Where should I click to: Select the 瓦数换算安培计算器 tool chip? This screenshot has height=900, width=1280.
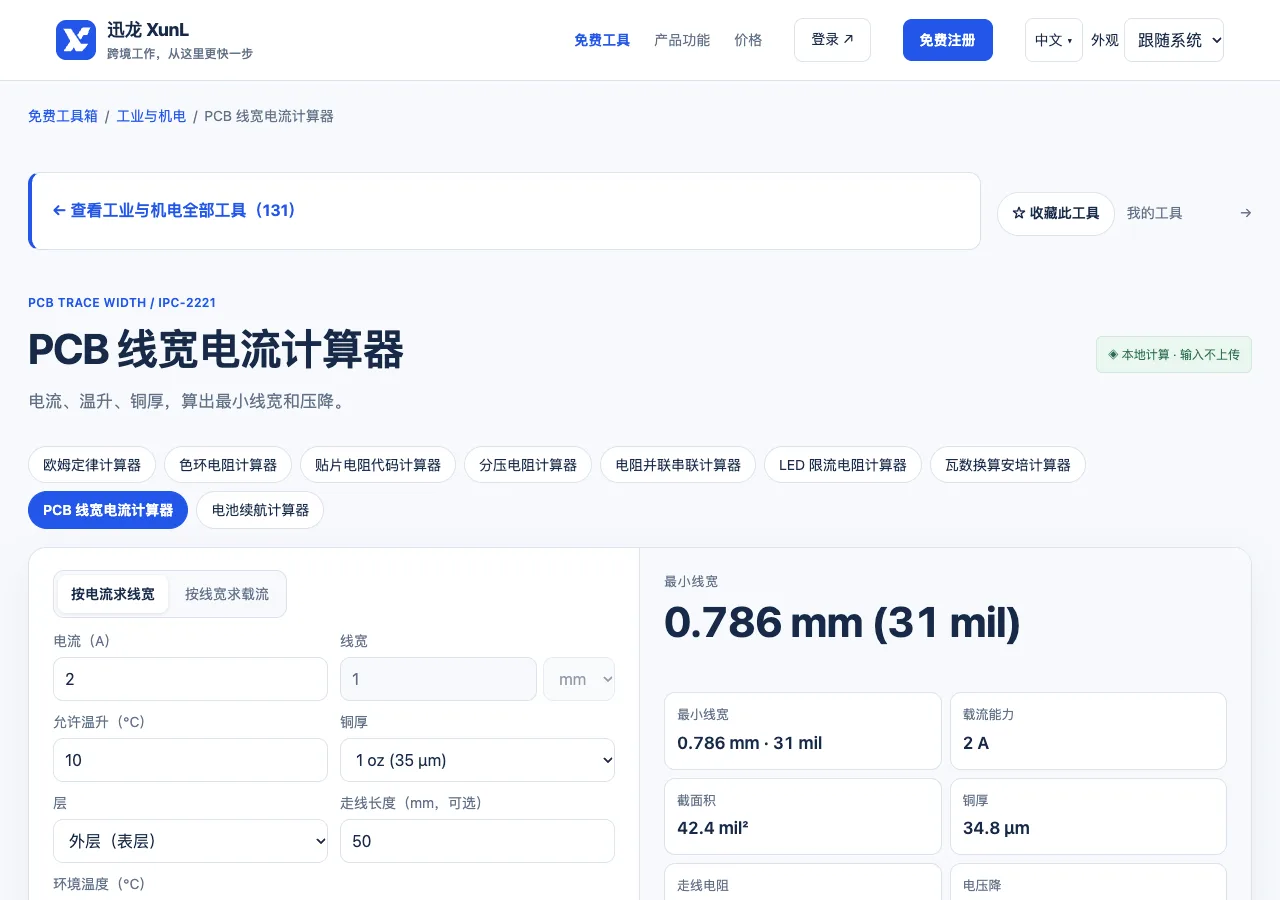pyautogui.click(x=1008, y=465)
